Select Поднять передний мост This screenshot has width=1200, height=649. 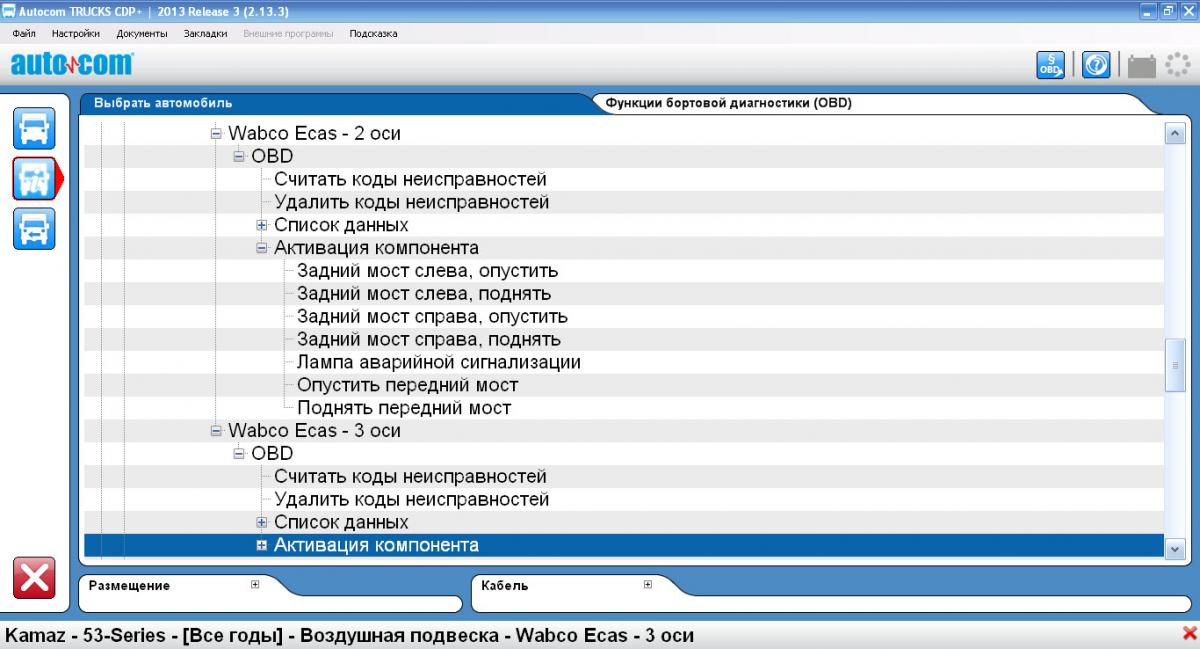pyautogui.click(x=404, y=408)
